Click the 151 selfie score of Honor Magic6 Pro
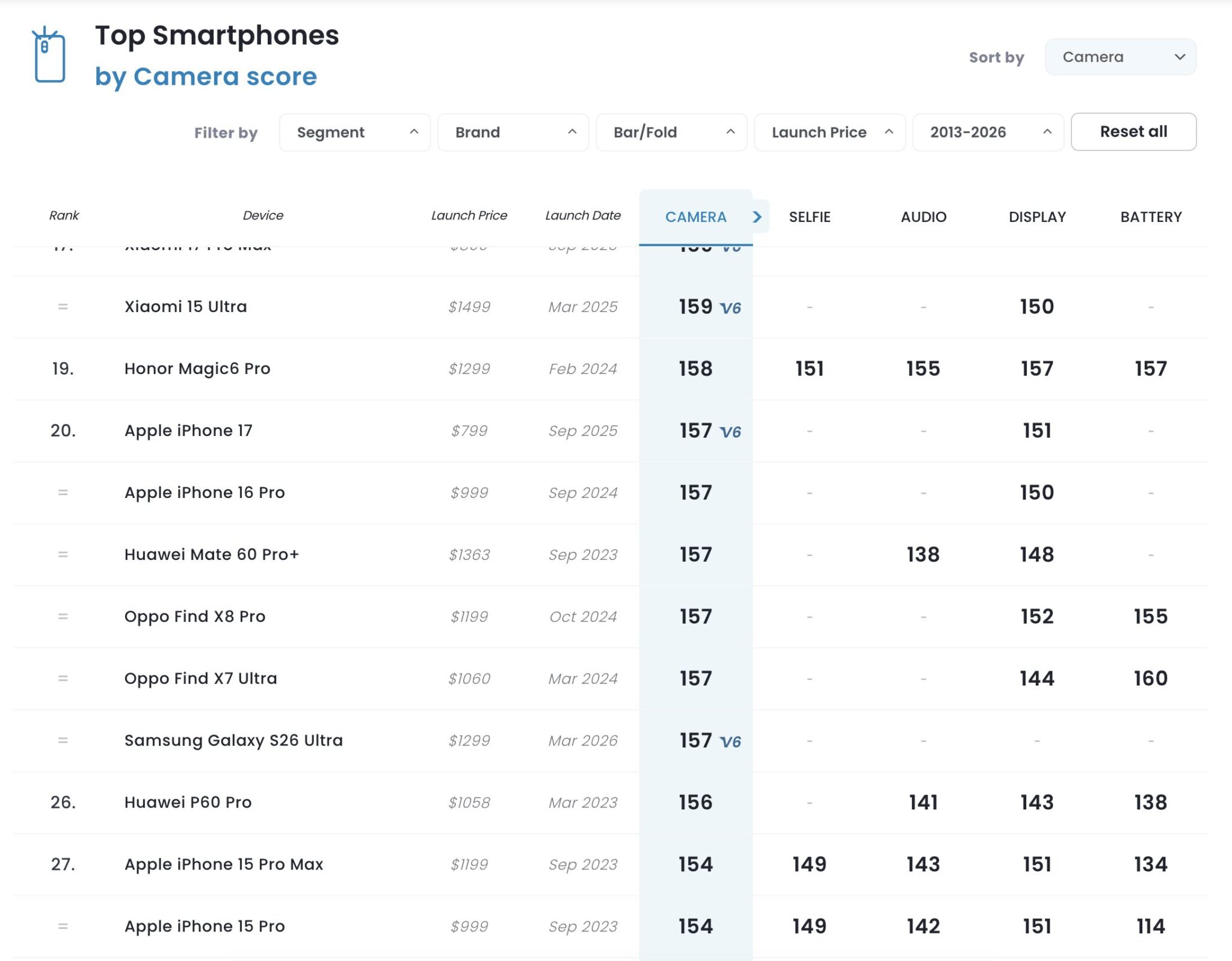Screen dimensions: 1232x961 coord(810,369)
